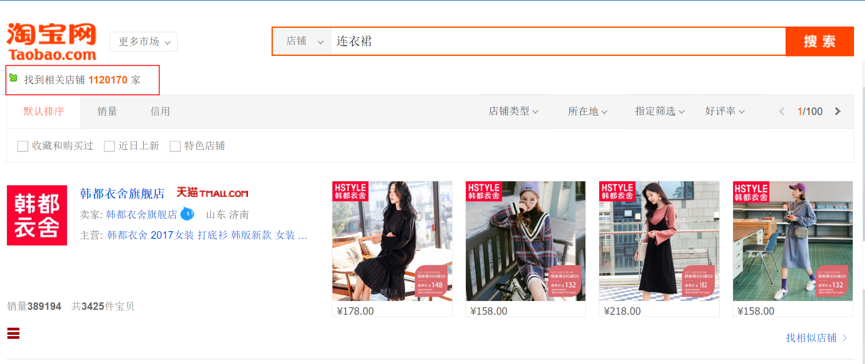Click the 找相似店铺 link

[x=816, y=338]
